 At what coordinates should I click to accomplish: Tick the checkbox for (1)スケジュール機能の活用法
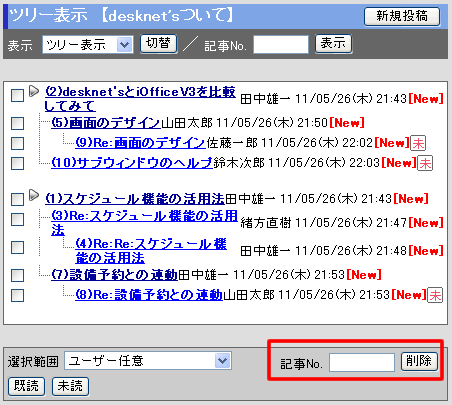click(x=17, y=199)
